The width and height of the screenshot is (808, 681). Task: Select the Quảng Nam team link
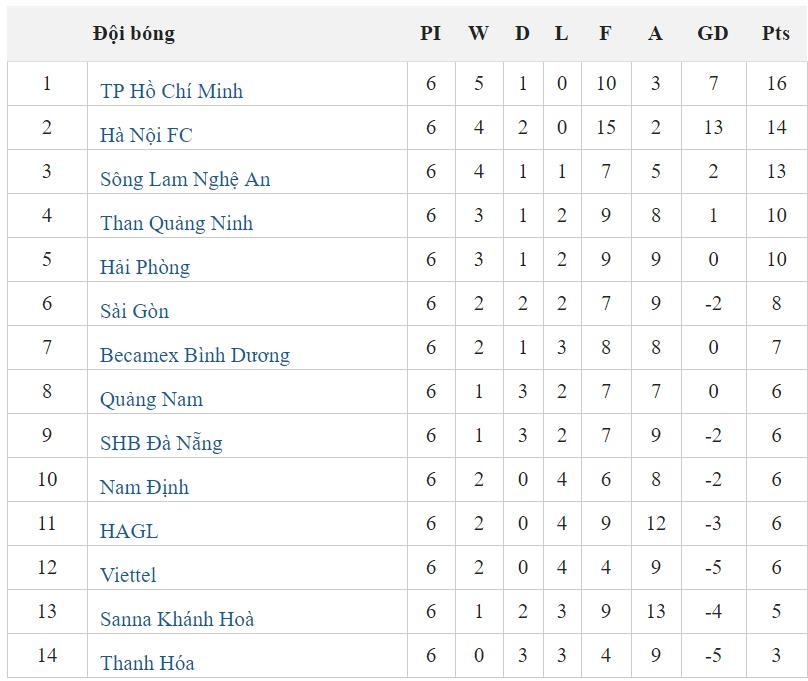151,399
